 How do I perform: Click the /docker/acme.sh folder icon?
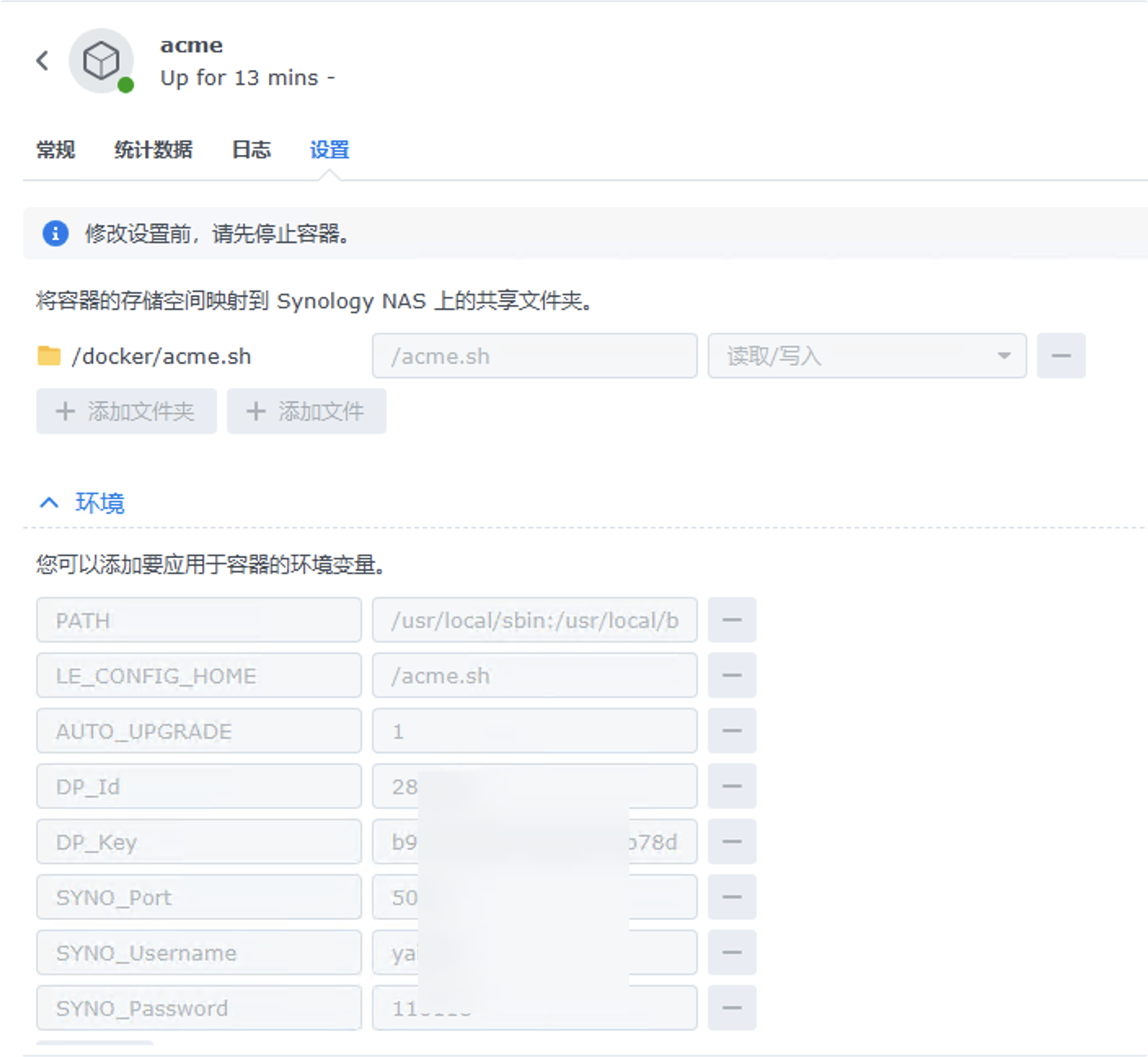49,356
